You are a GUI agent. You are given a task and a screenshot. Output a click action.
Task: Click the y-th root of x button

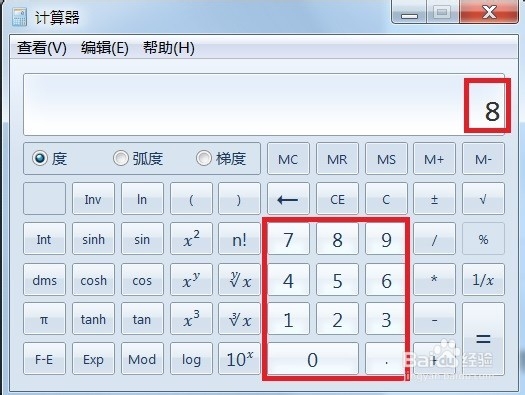point(239,280)
